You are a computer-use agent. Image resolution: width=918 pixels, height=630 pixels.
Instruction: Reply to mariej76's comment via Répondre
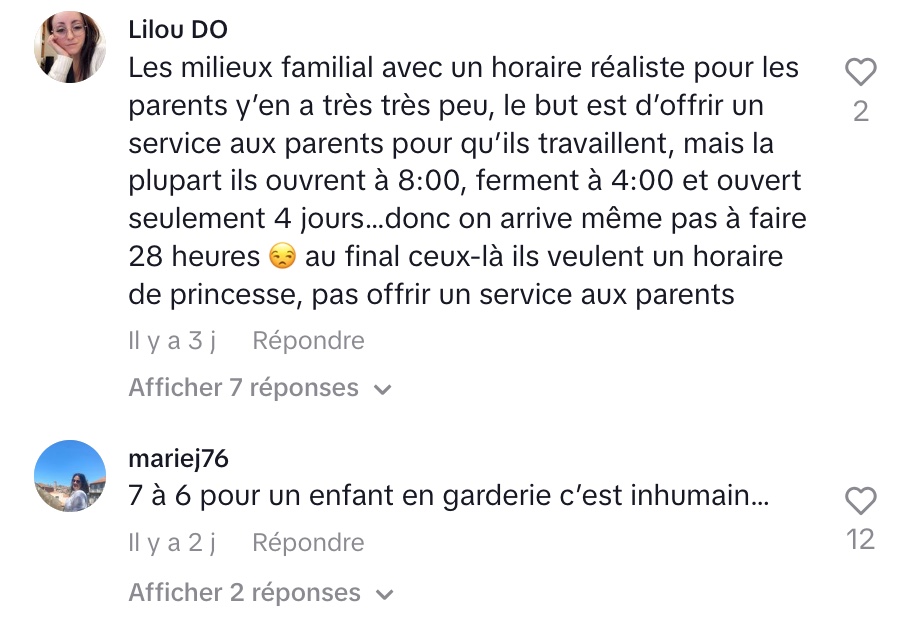click(309, 543)
